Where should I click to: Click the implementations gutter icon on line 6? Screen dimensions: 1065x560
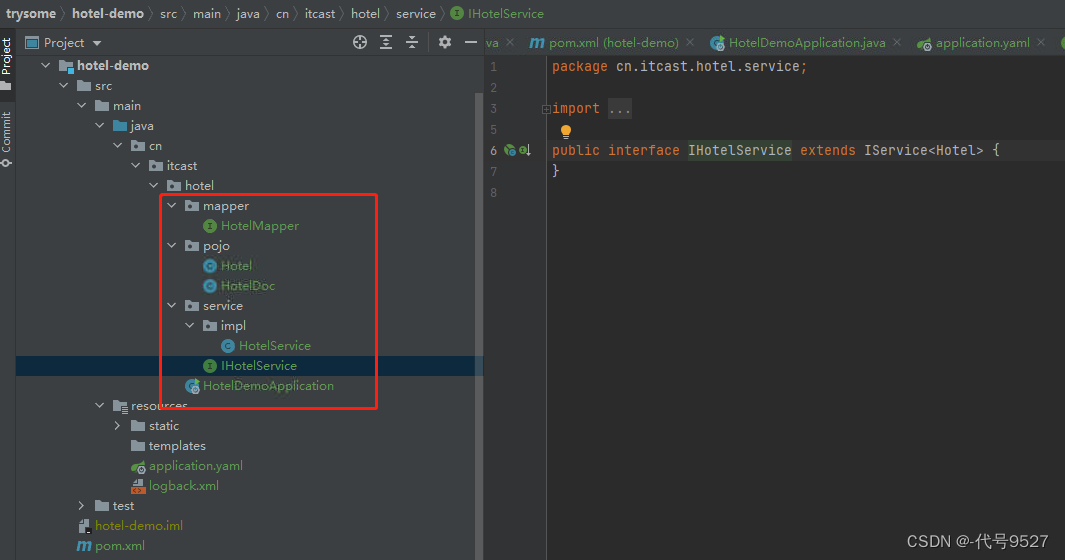click(x=525, y=150)
